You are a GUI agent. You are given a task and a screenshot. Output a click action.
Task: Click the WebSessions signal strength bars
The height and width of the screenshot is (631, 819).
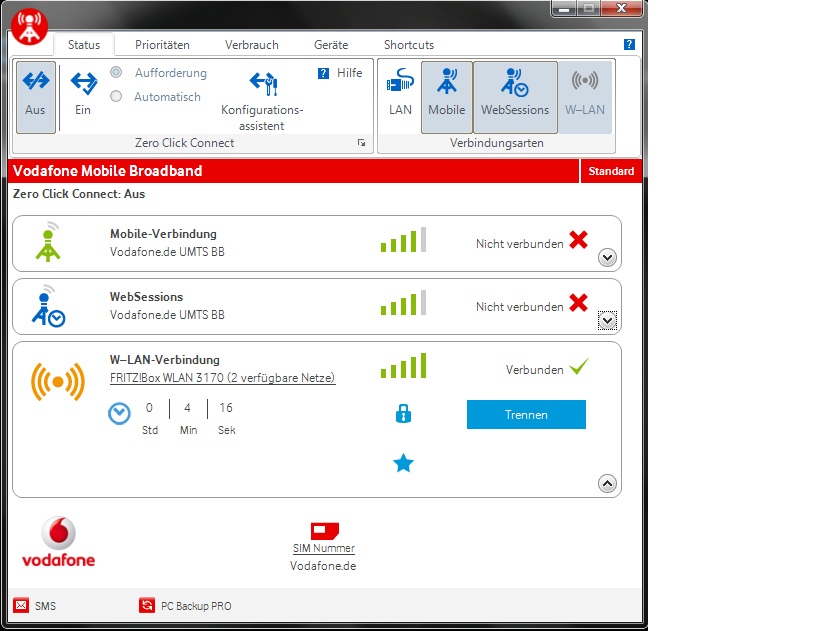point(403,303)
